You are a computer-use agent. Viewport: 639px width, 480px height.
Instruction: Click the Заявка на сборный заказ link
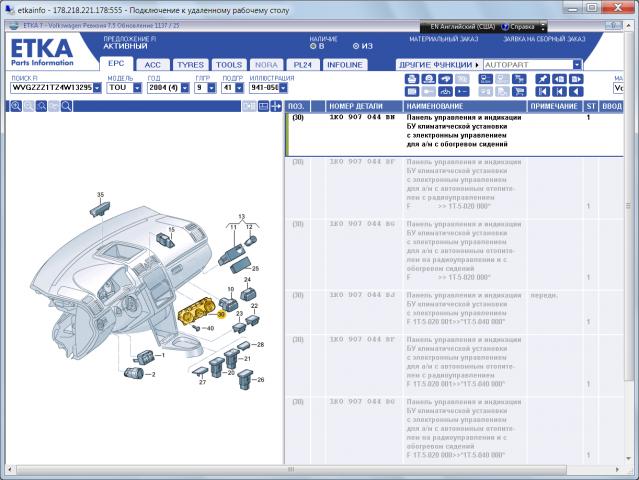tap(544, 39)
